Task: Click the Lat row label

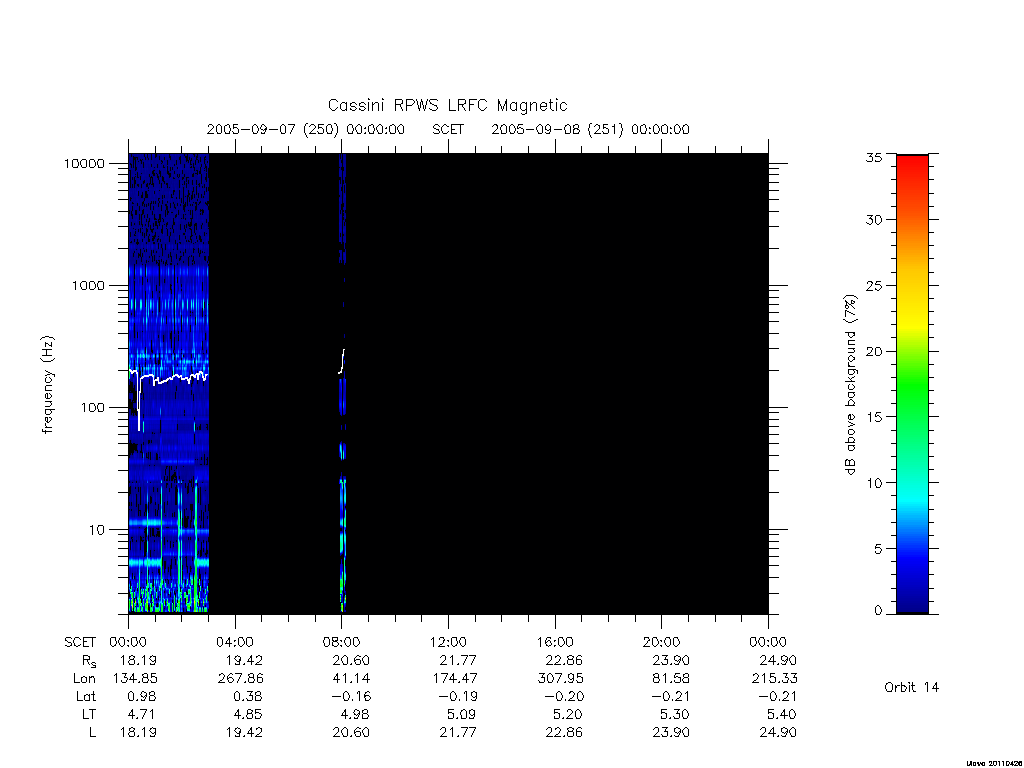Action: click(86, 696)
